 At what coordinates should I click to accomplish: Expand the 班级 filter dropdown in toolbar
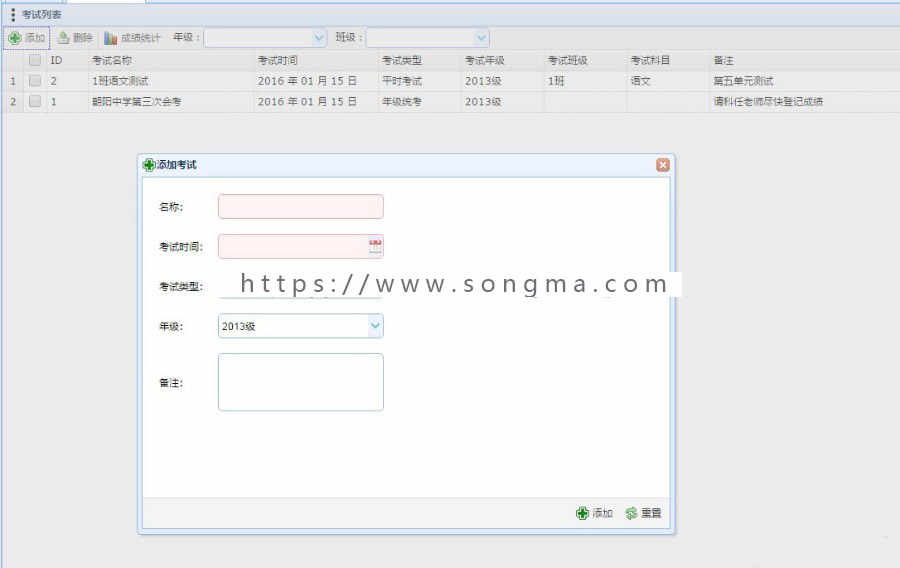481,38
